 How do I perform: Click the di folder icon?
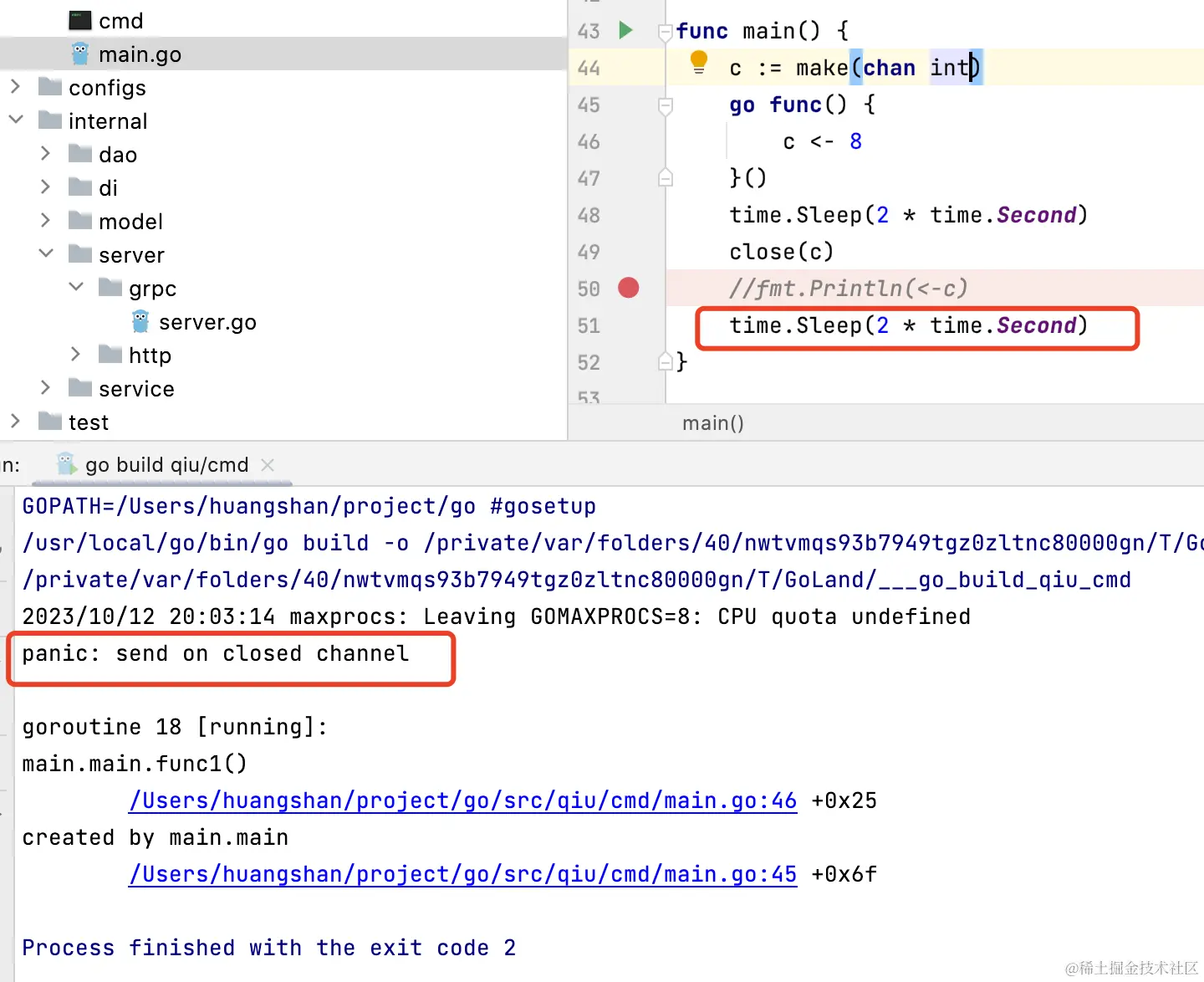point(80,187)
